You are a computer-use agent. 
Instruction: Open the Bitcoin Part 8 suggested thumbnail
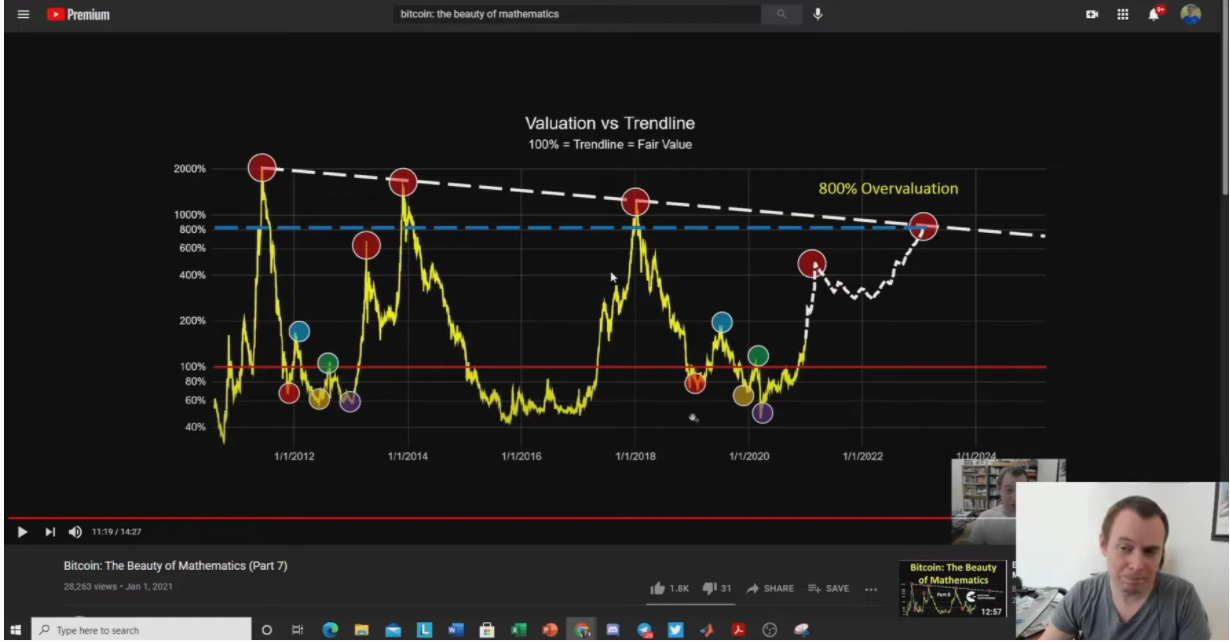[952, 588]
